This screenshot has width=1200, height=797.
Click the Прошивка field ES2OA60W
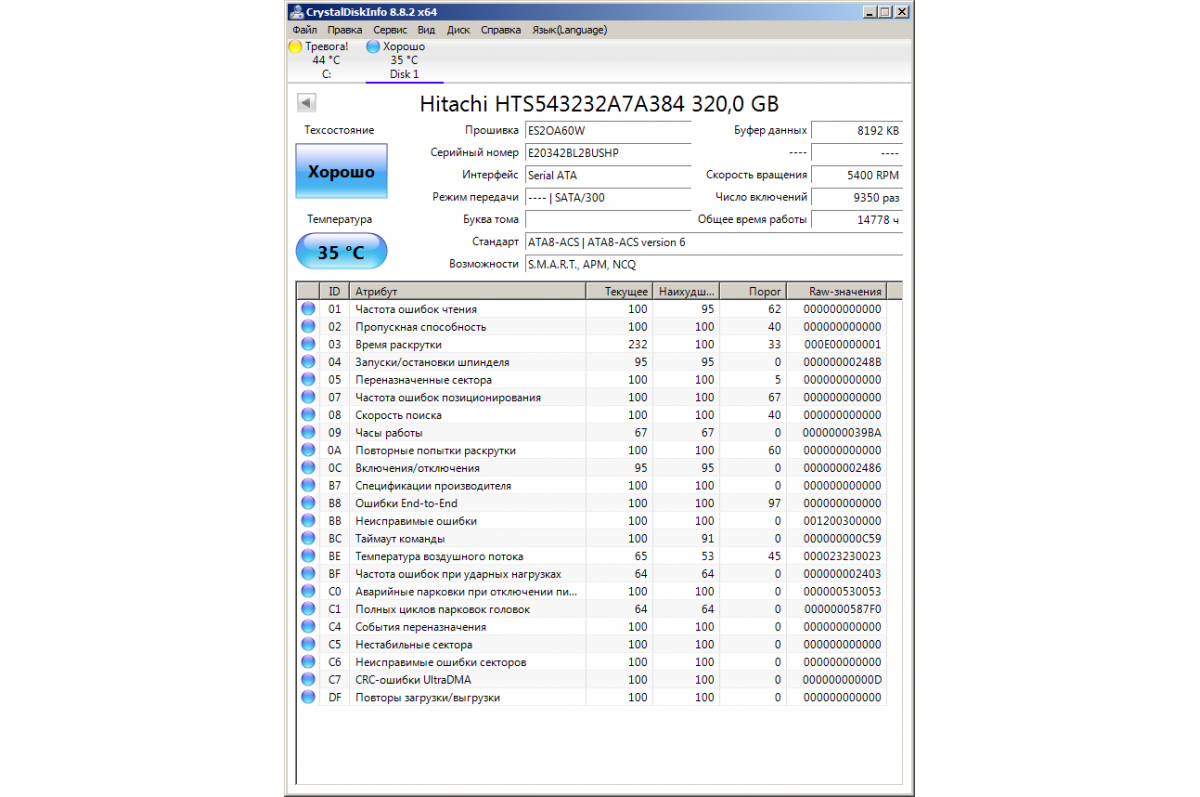point(607,131)
